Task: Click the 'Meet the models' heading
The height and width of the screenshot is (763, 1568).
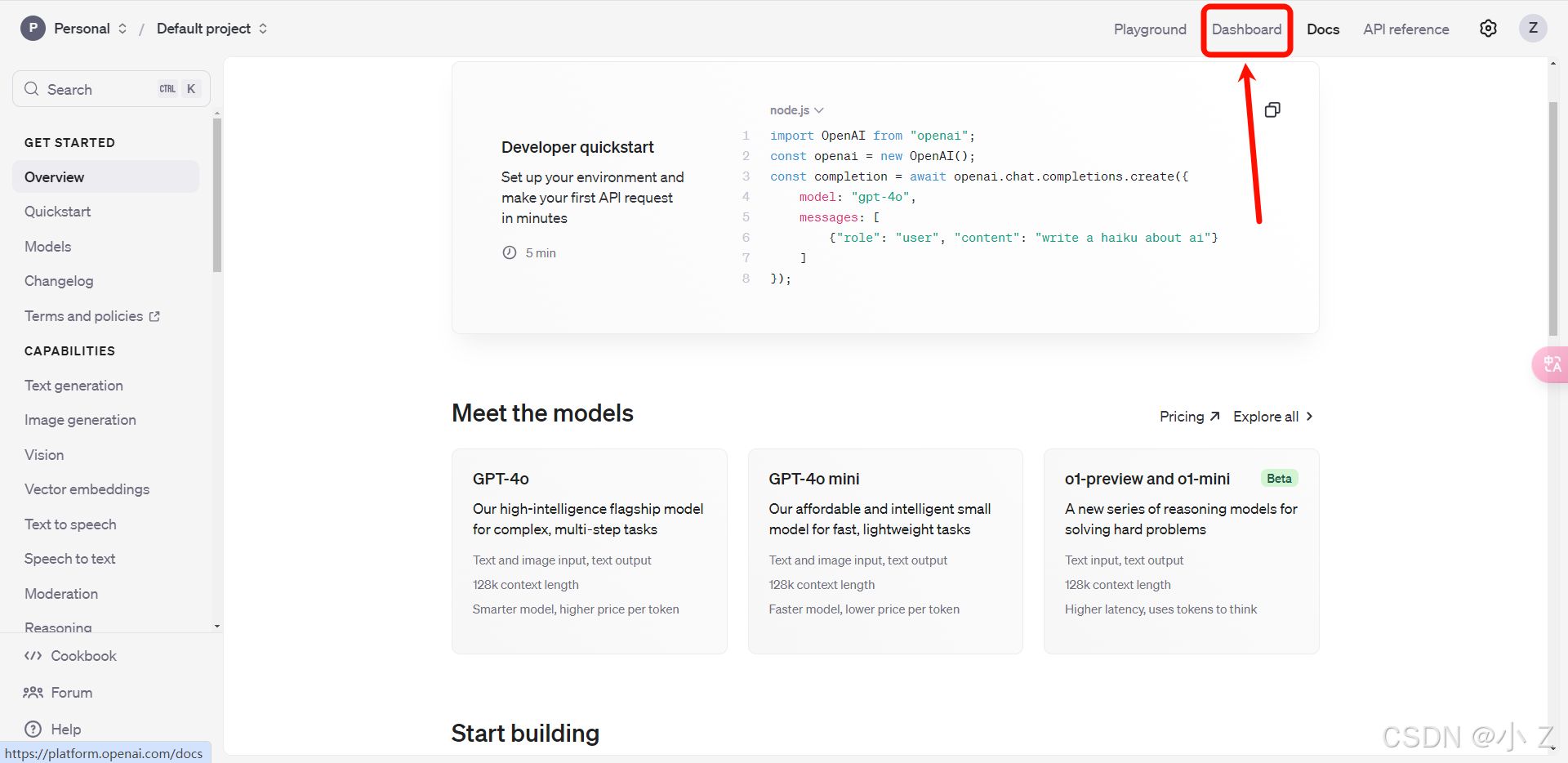Action: coord(542,413)
